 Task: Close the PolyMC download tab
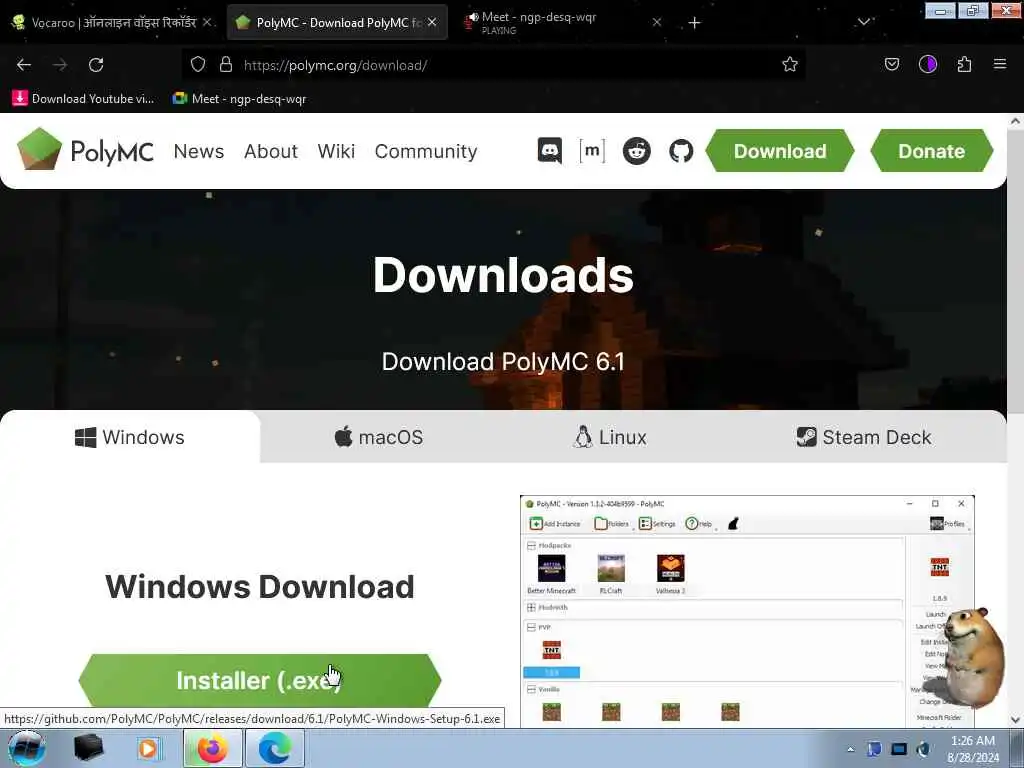coord(432,22)
